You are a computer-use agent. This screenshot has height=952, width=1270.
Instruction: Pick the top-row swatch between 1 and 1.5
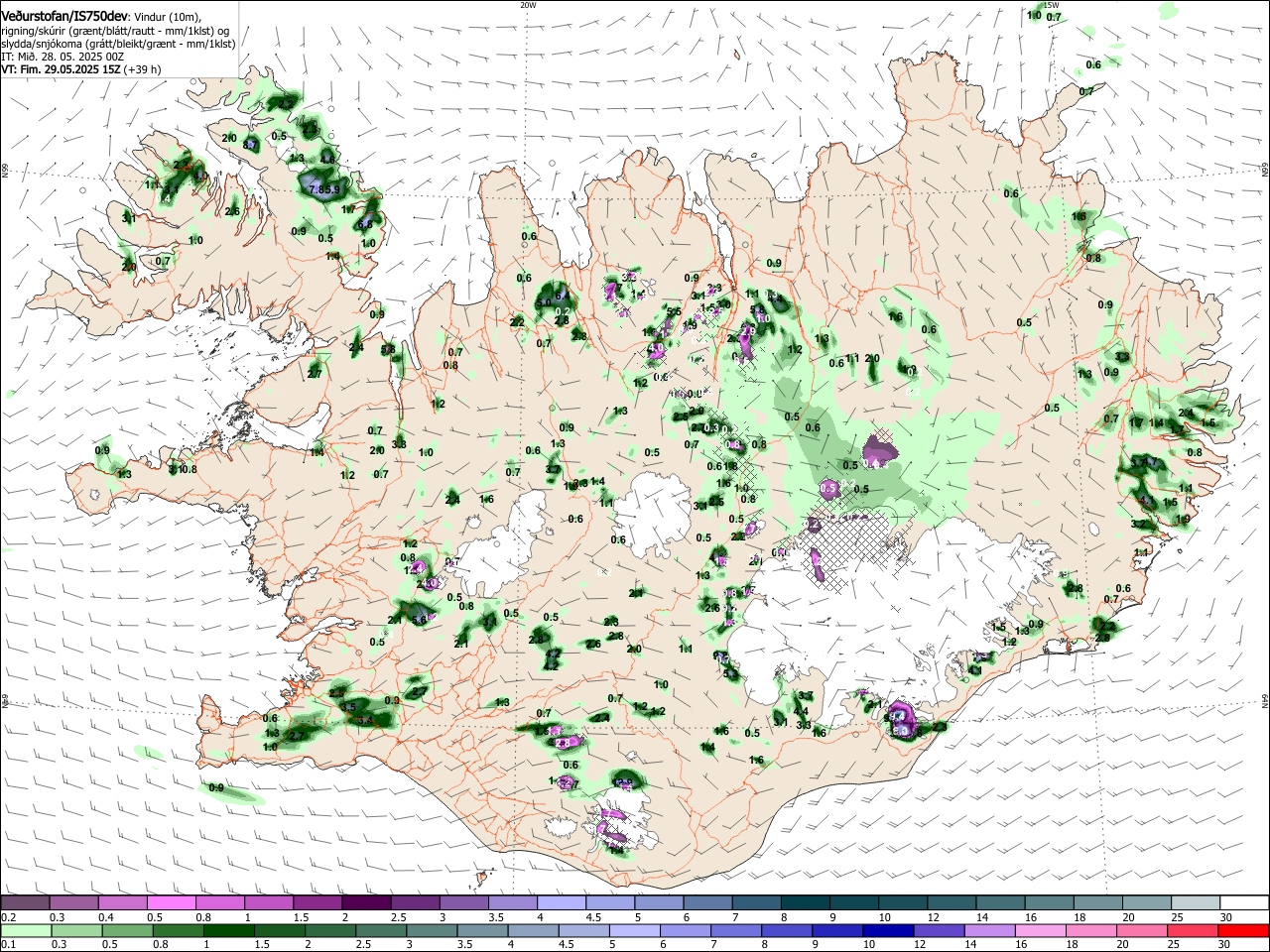click(x=269, y=903)
